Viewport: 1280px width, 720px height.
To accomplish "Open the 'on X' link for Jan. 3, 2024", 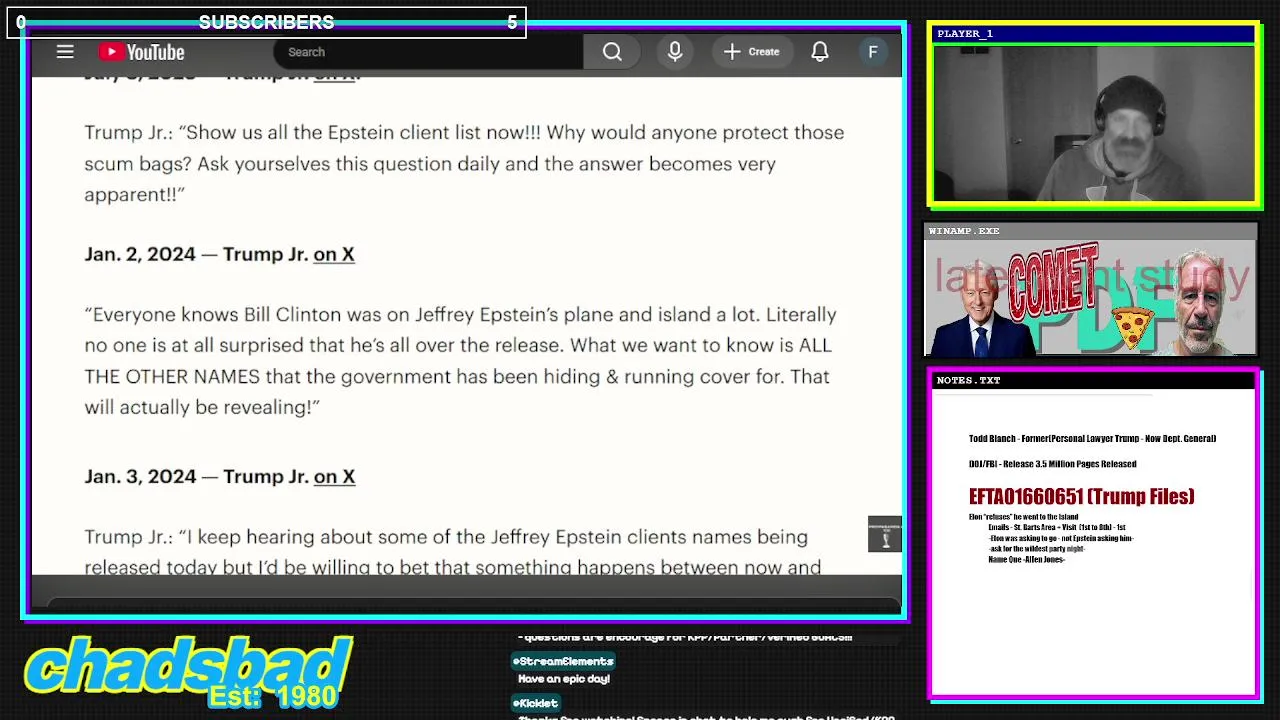I will click(x=334, y=476).
